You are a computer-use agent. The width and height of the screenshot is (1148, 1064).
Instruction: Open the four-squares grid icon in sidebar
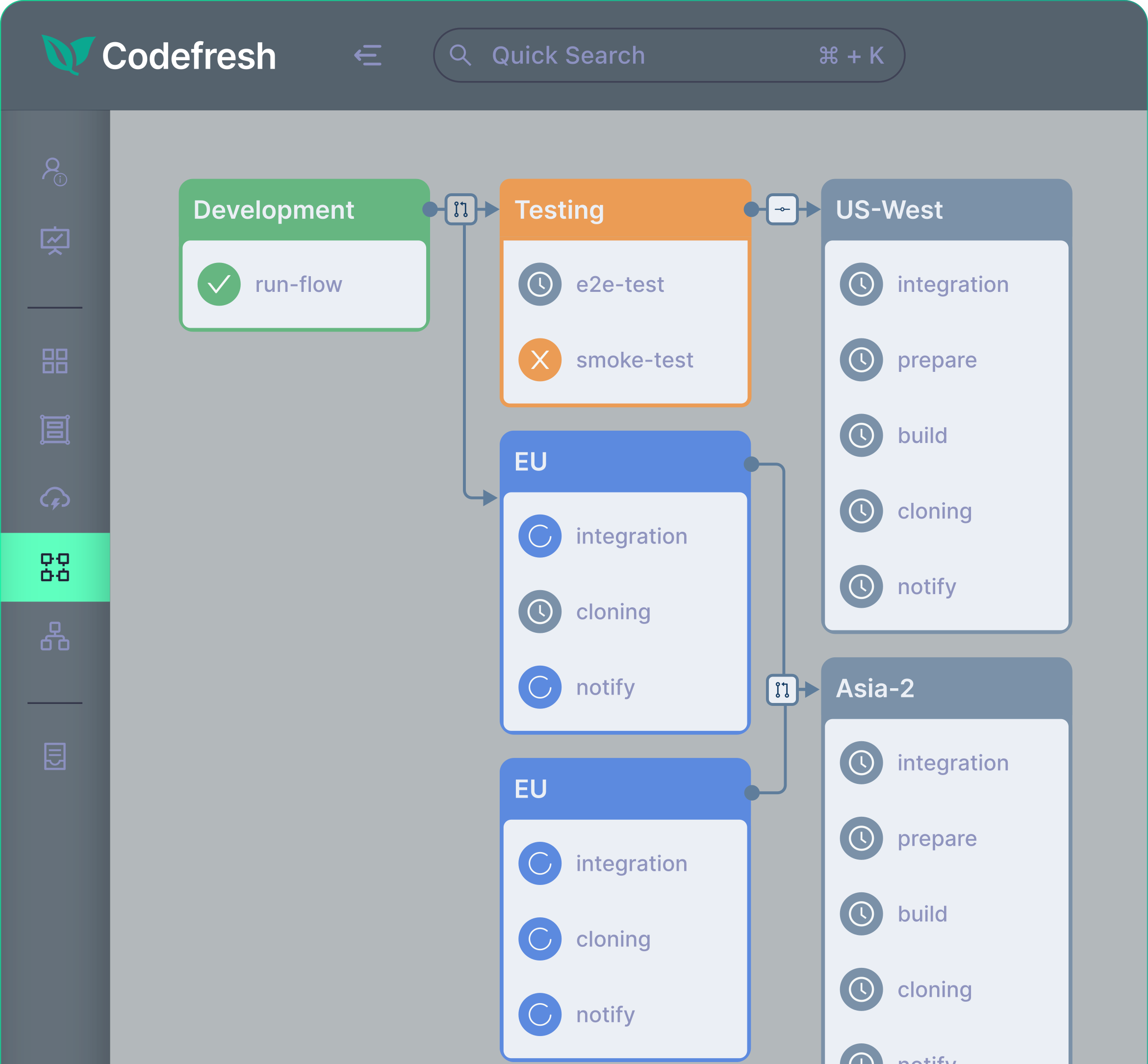click(54, 361)
